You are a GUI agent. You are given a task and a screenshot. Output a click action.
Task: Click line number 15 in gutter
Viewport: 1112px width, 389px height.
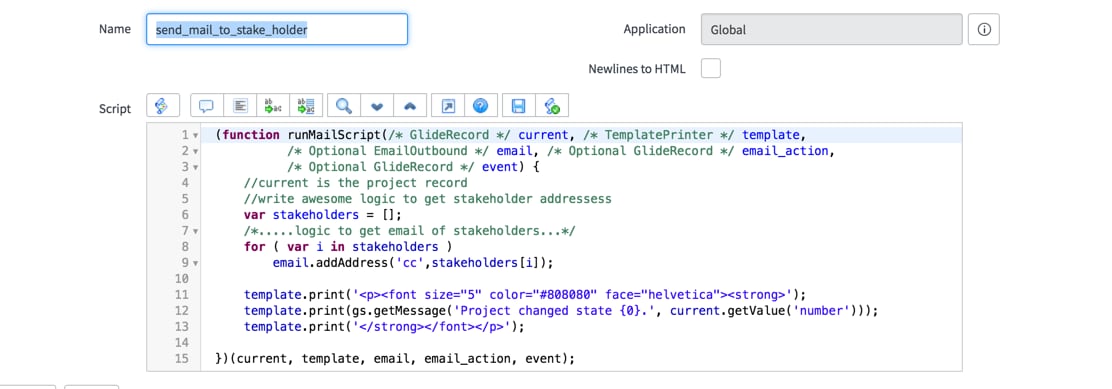tap(182, 359)
